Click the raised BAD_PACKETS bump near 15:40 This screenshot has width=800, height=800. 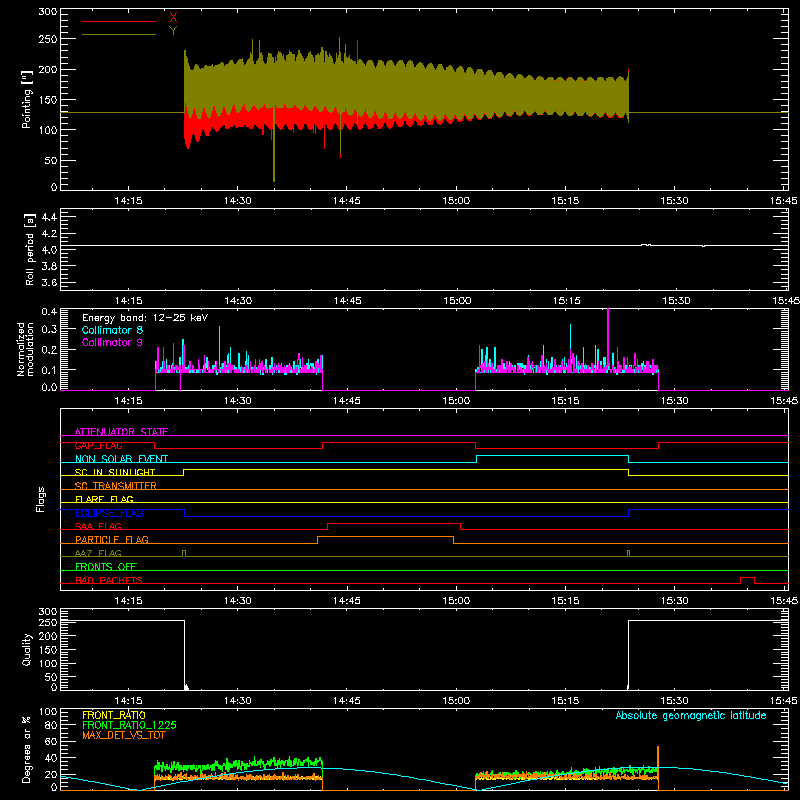click(x=747, y=578)
